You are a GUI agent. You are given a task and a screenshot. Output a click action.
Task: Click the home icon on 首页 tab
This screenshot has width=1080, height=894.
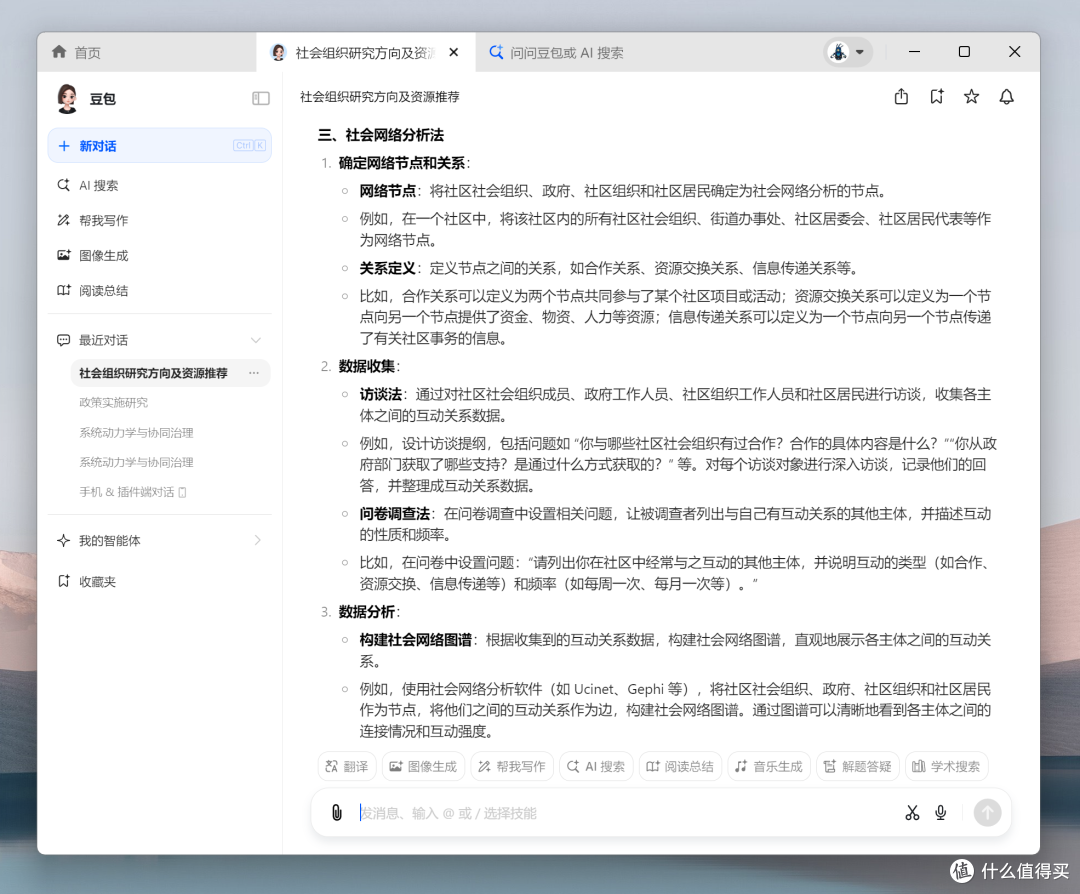tap(59, 52)
